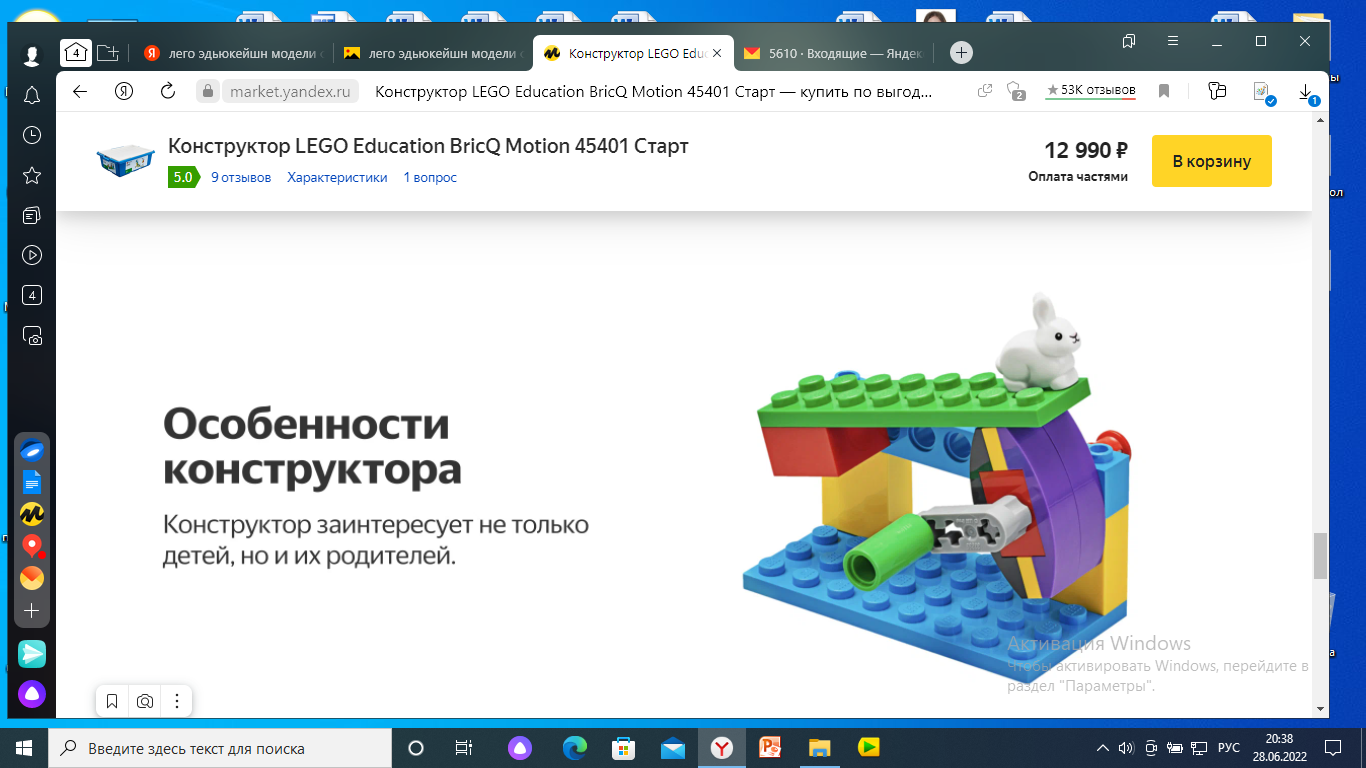Open Yandex home via Я button
Image resolution: width=1366 pixels, height=768 pixels.
tap(124, 91)
